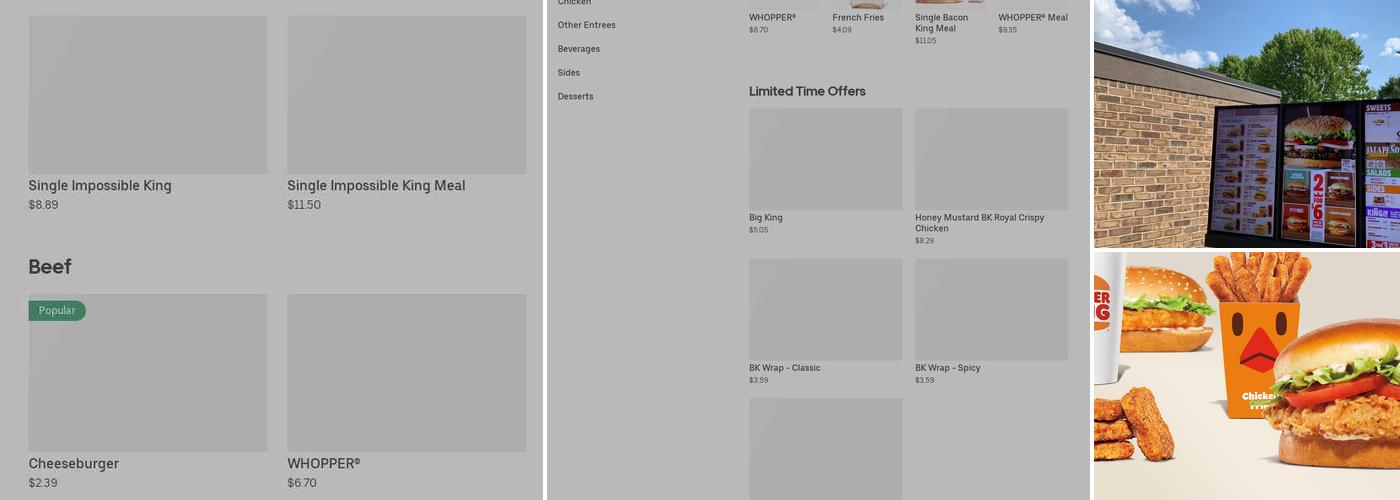Pick the BK Wrap - Classic image

click(825, 310)
